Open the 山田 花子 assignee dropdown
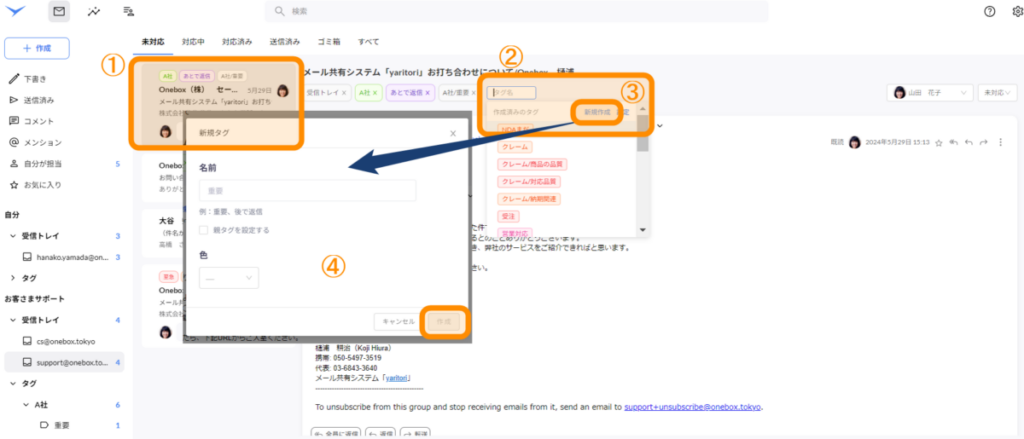1024x439 pixels. pos(930,92)
